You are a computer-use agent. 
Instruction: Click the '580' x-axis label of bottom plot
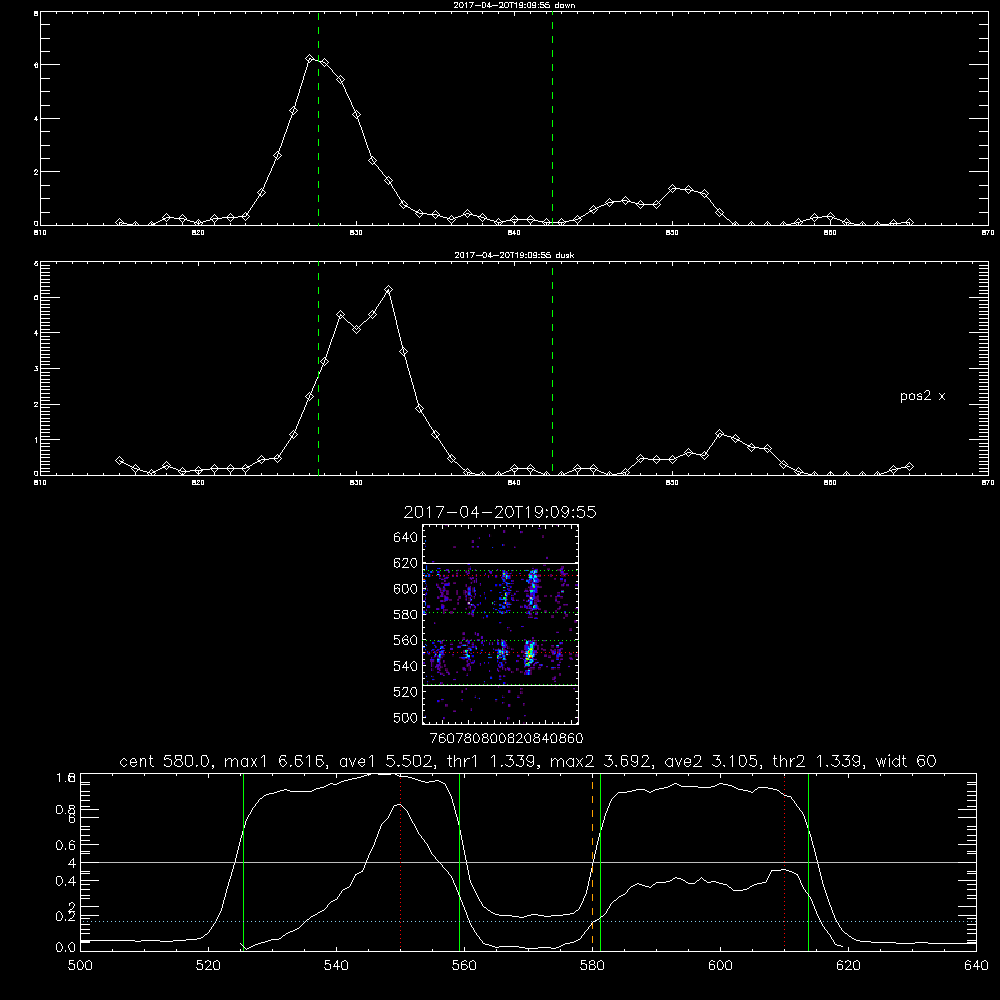coord(592,966)
